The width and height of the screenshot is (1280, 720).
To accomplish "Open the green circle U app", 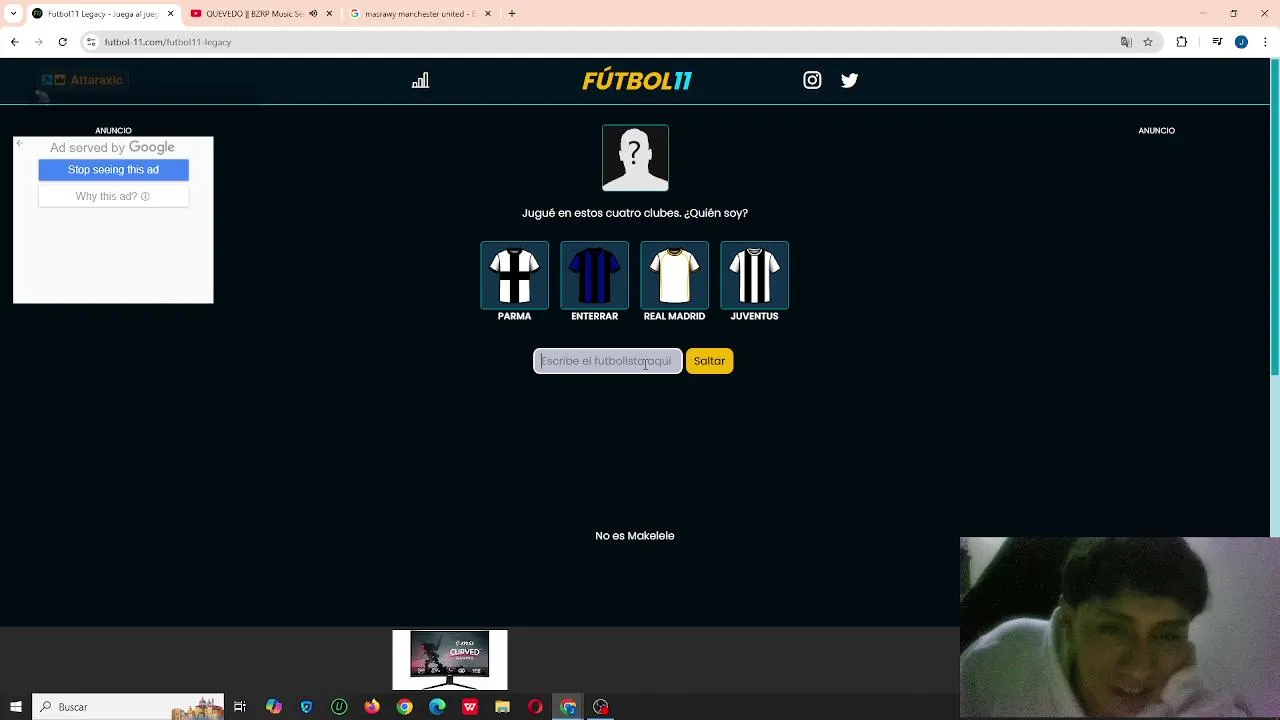I will 339,707.
